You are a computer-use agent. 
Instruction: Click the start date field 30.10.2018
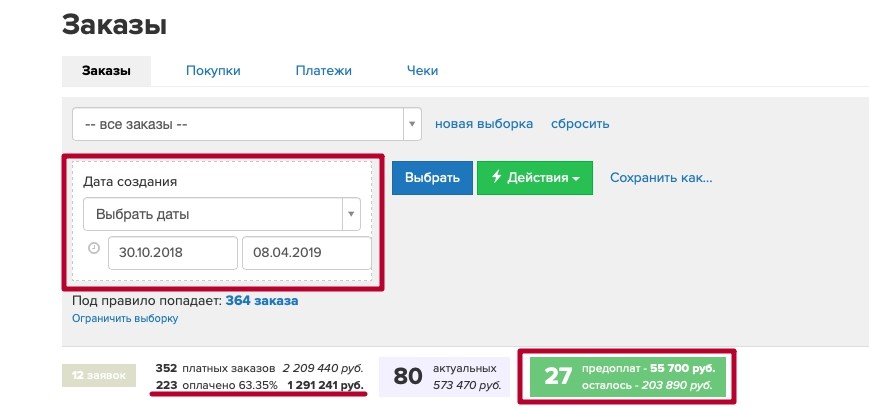[x=173, y=253]
